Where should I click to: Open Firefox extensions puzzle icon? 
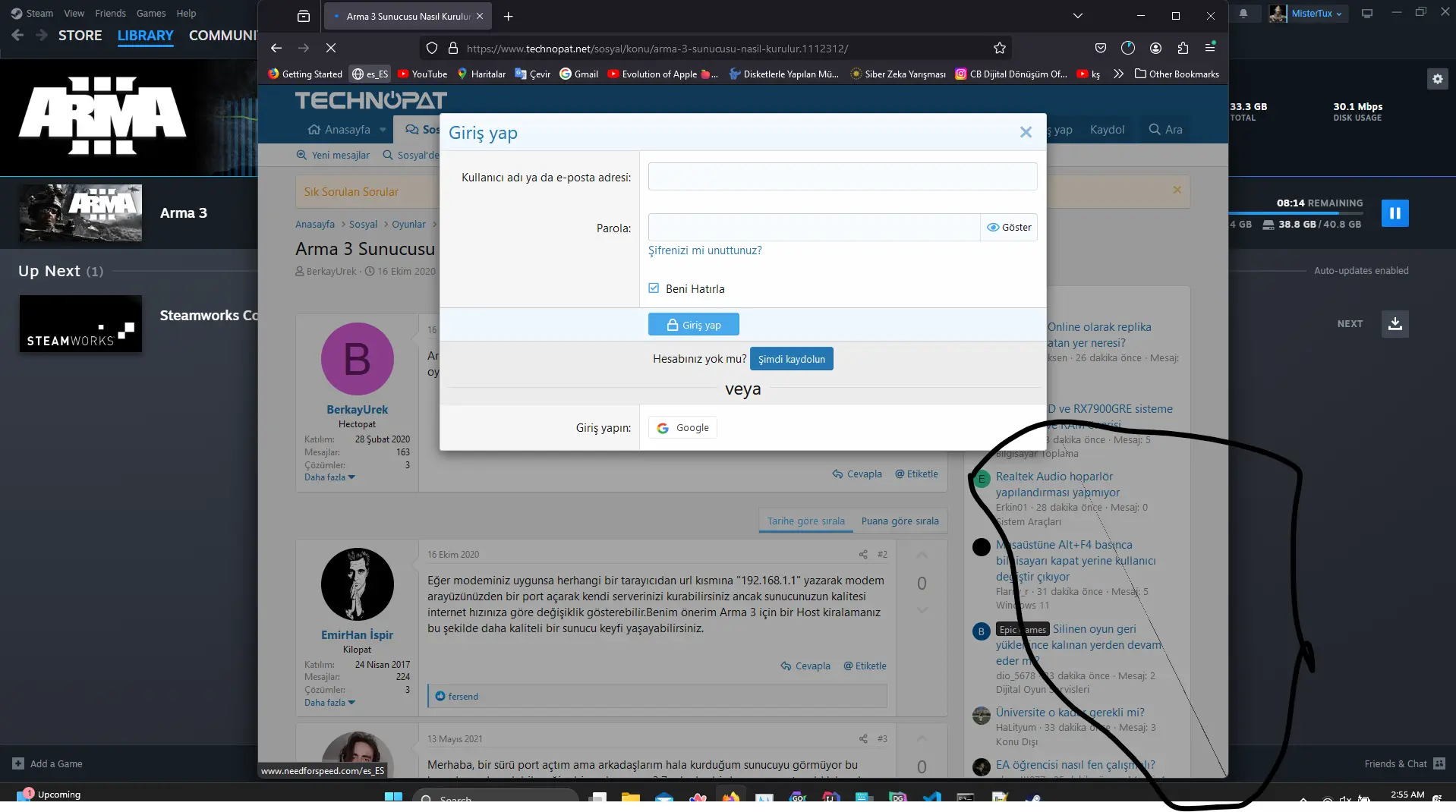1183,48
